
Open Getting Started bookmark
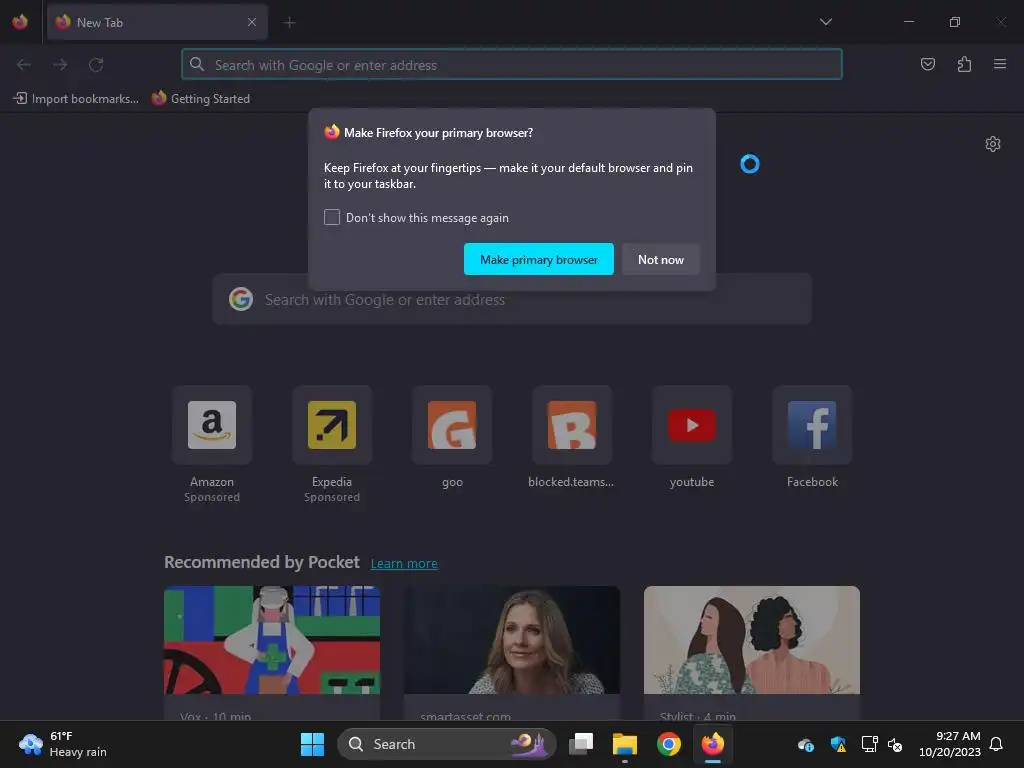[201, 99]
